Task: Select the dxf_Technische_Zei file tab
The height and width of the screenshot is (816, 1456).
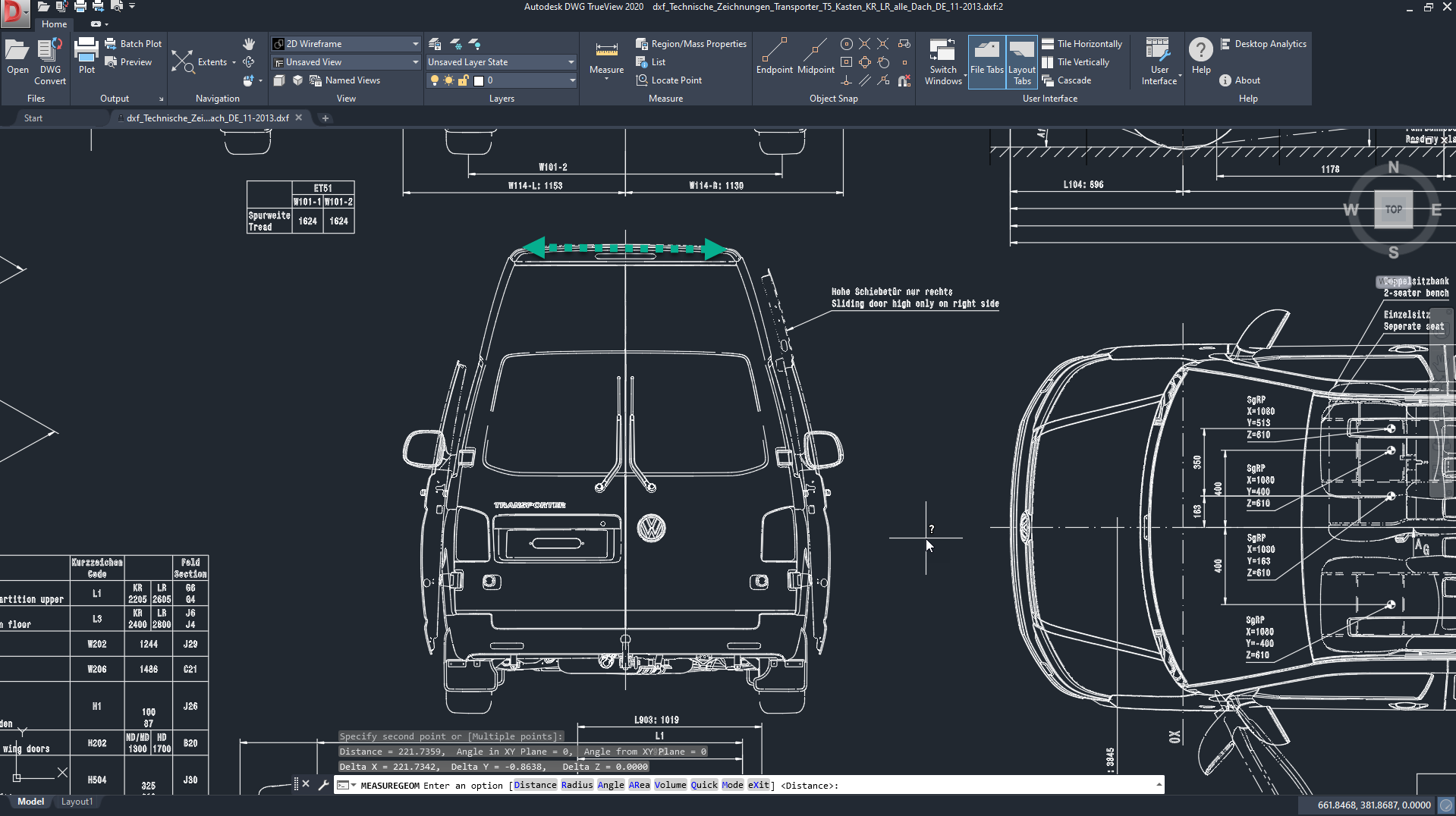Action: [x=207, y=118]
